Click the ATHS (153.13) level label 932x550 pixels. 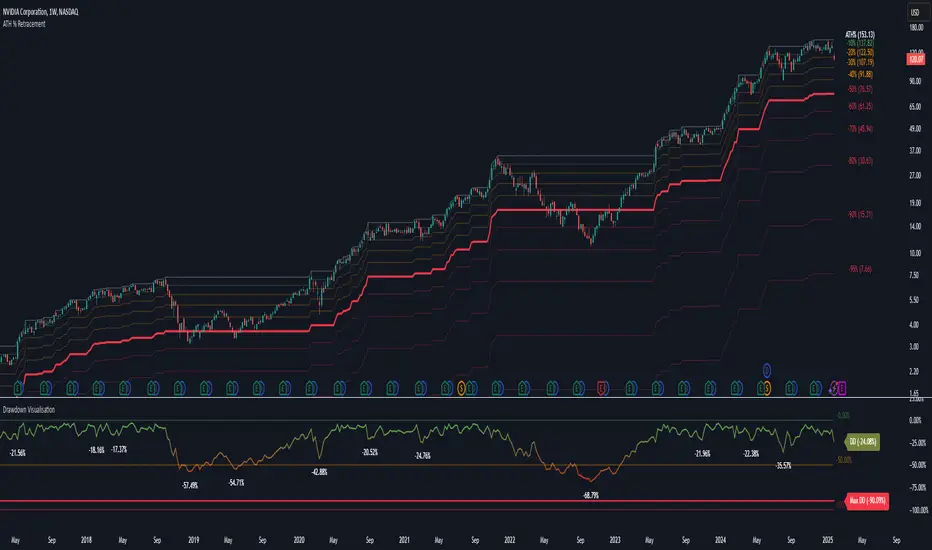tap(859, 35)
